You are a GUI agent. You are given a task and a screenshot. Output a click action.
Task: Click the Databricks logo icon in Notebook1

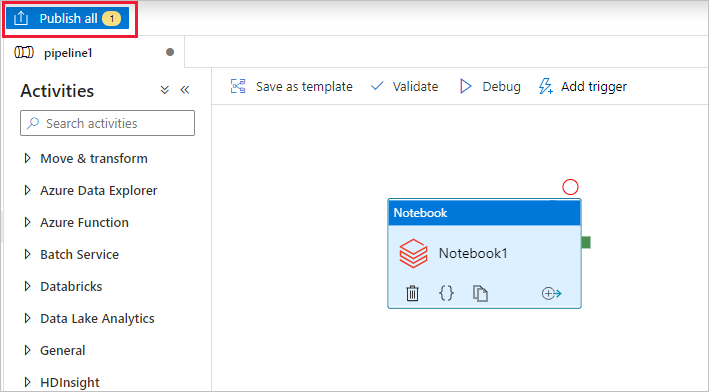pyautogui.click(x=413, y=253)
